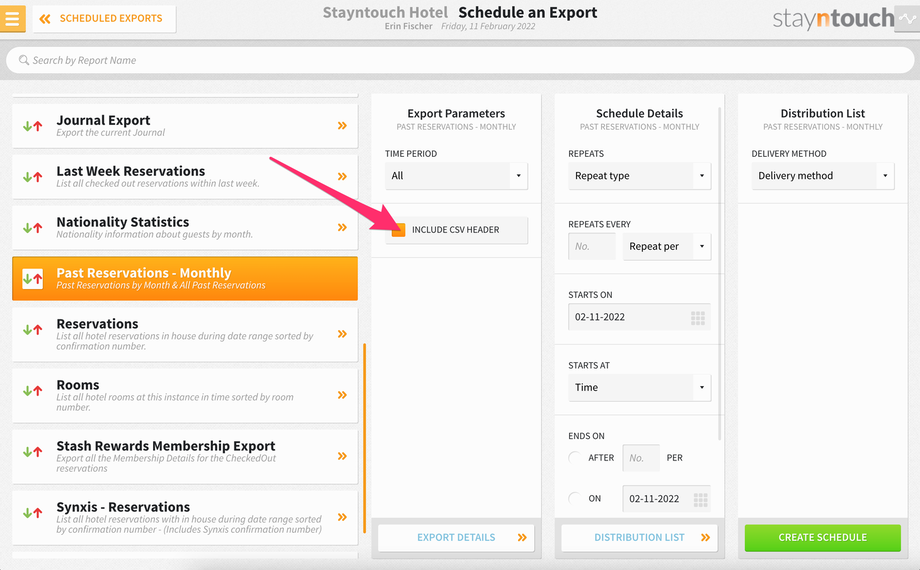Click the Rooms row arrows icon
Image resolution: width=920 pixels, height=570 pixels.
click(x=32, y=391)
